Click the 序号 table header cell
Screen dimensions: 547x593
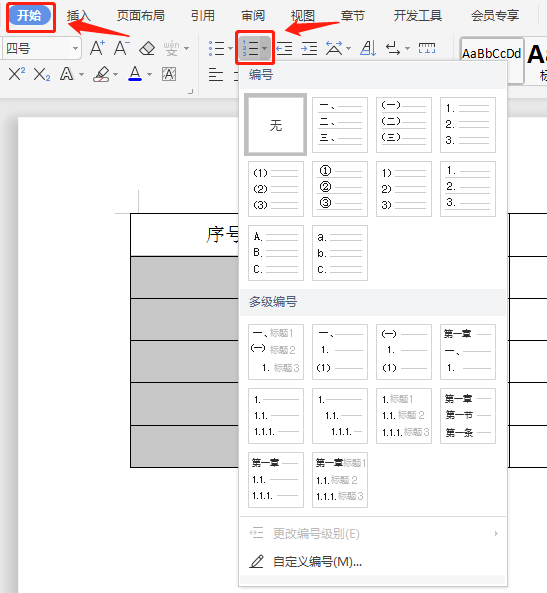(185, 235)
